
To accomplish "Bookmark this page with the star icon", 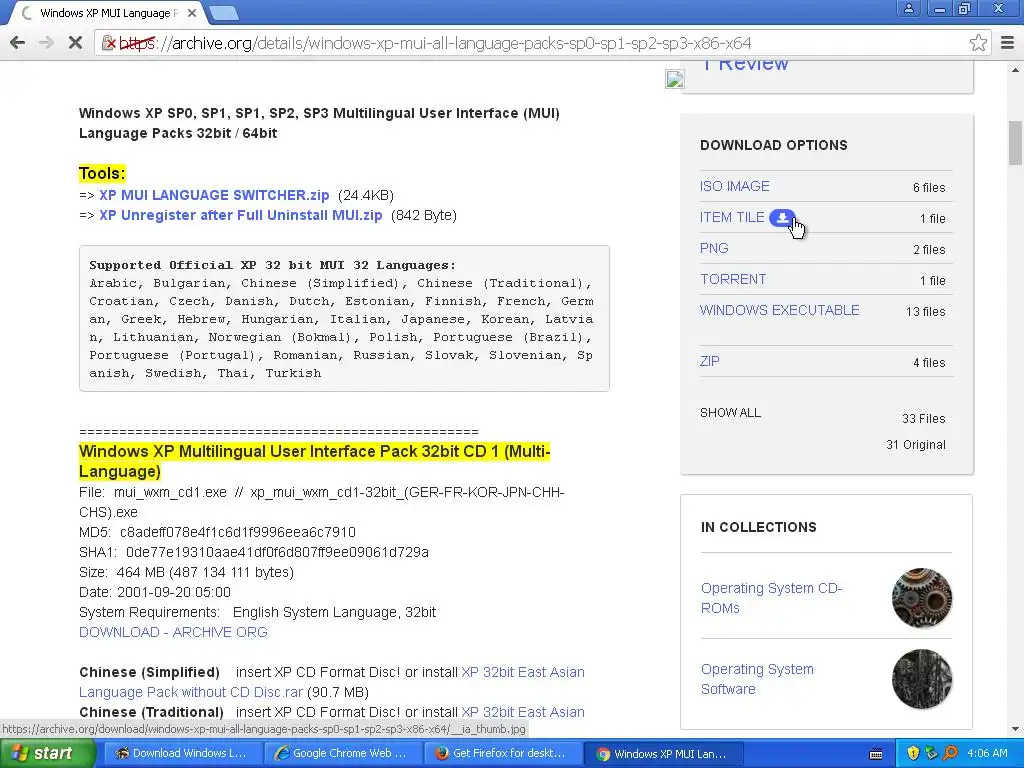I will [x=978, y=43].
